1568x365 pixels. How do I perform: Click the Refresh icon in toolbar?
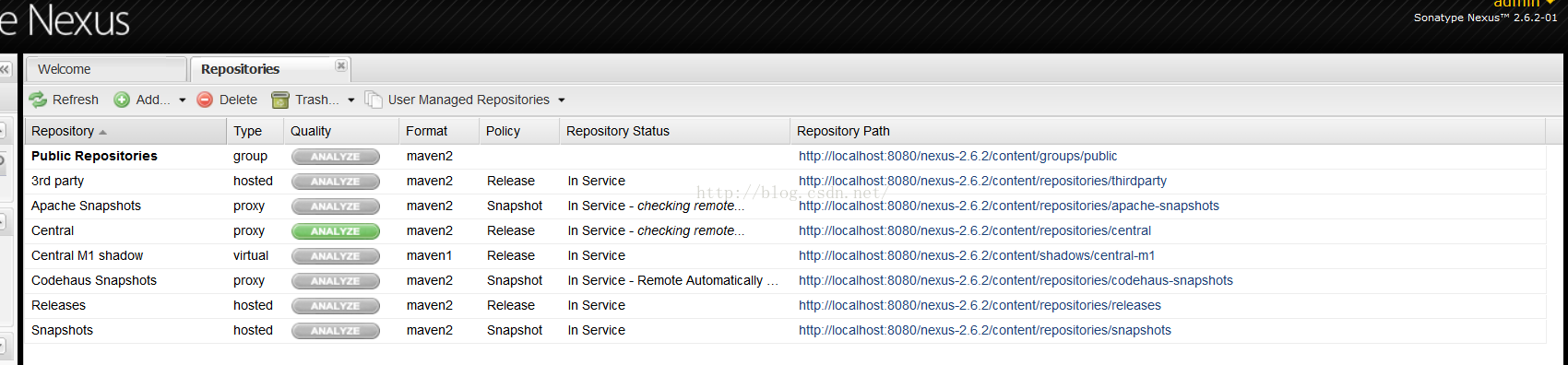[x=38, y=100]
